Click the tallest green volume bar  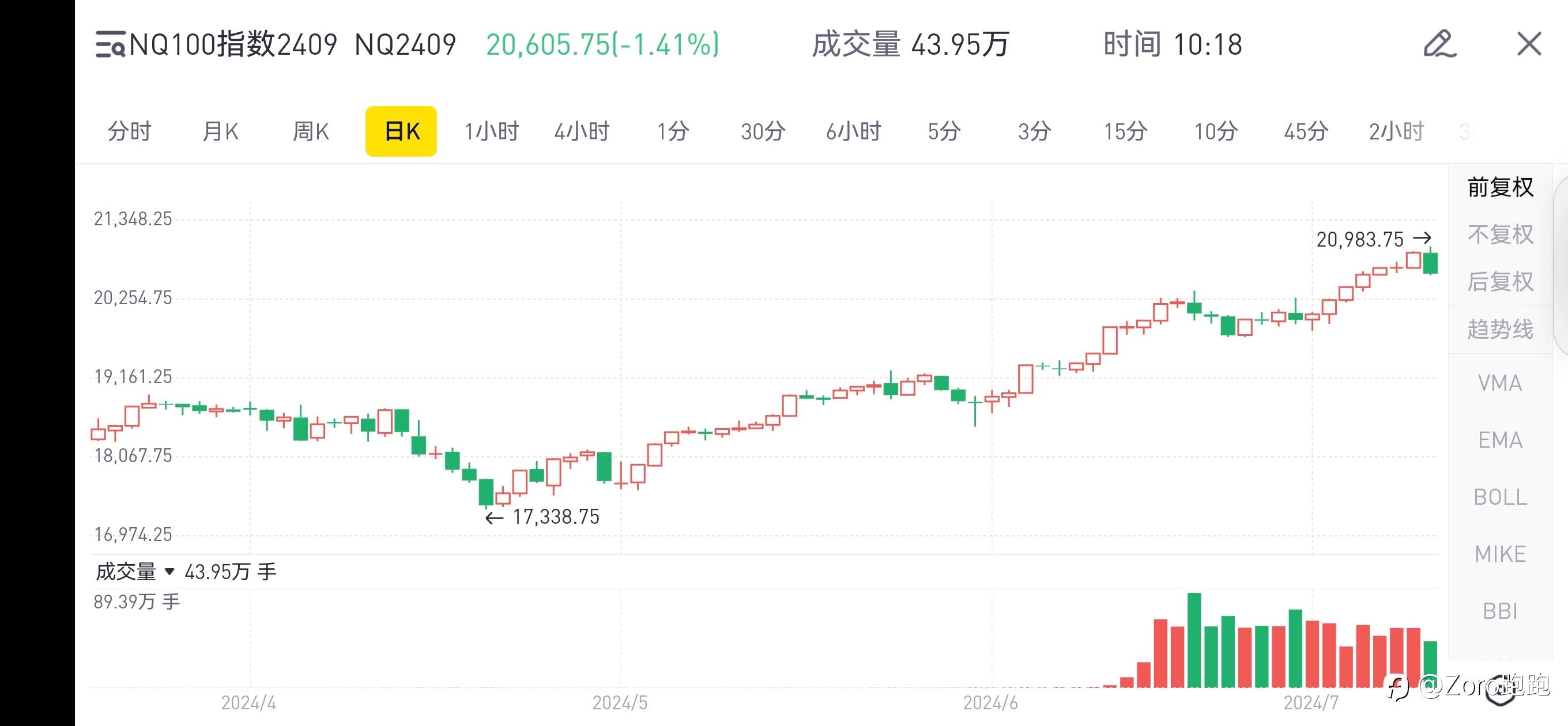[1194, 639]
